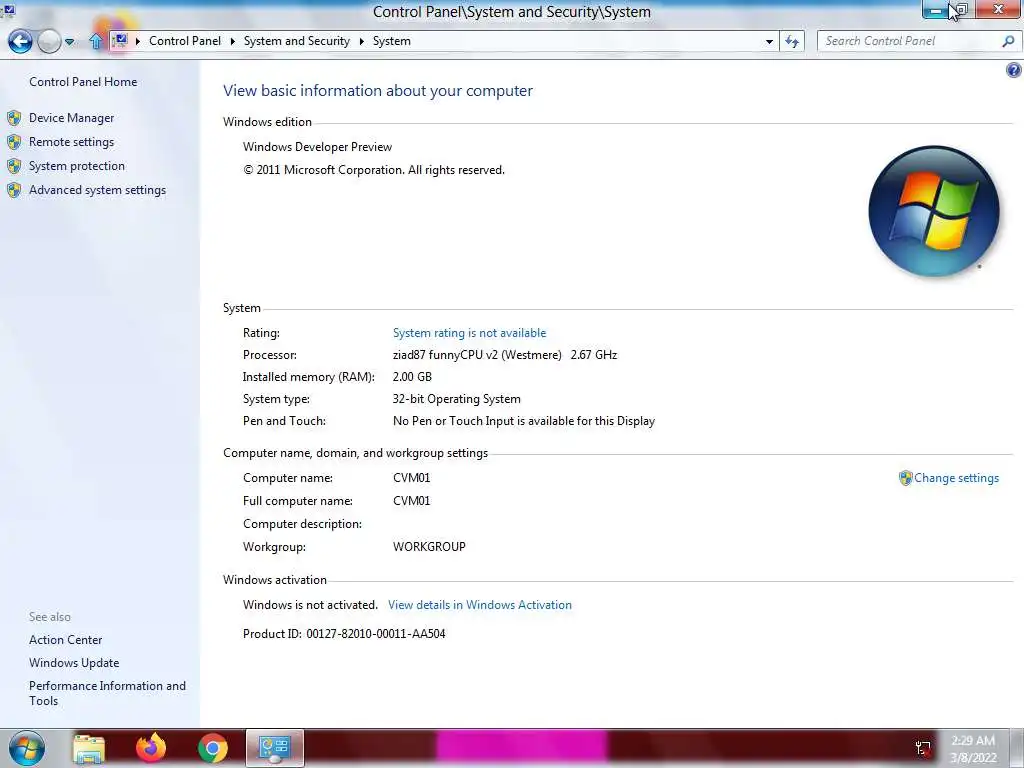Screen dimensions: 1024x768
Task: Click System rating is not available link
Action: 469,333
